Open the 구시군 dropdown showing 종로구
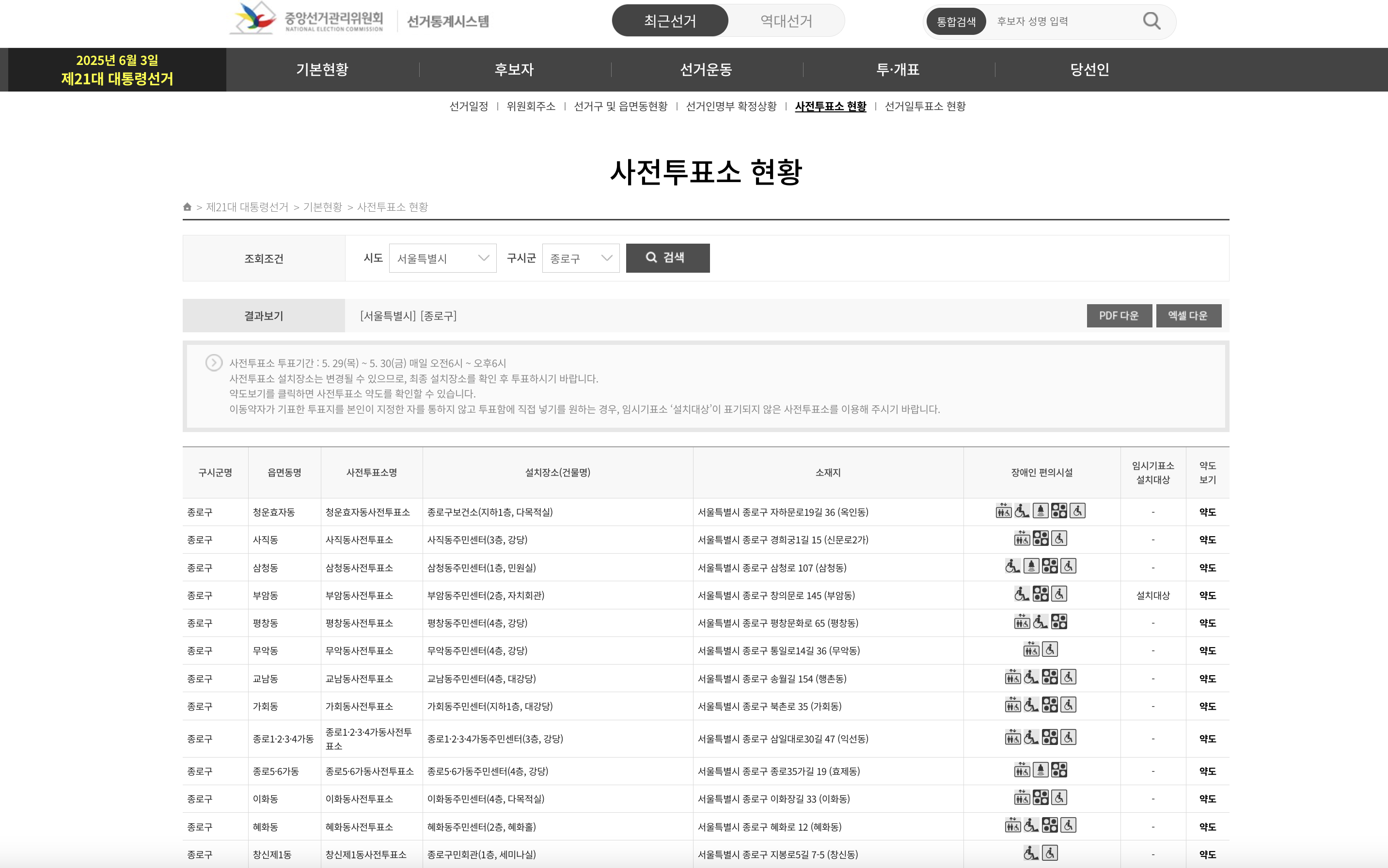The width and height of the screenshot is (1388, 868). (580, 258)
